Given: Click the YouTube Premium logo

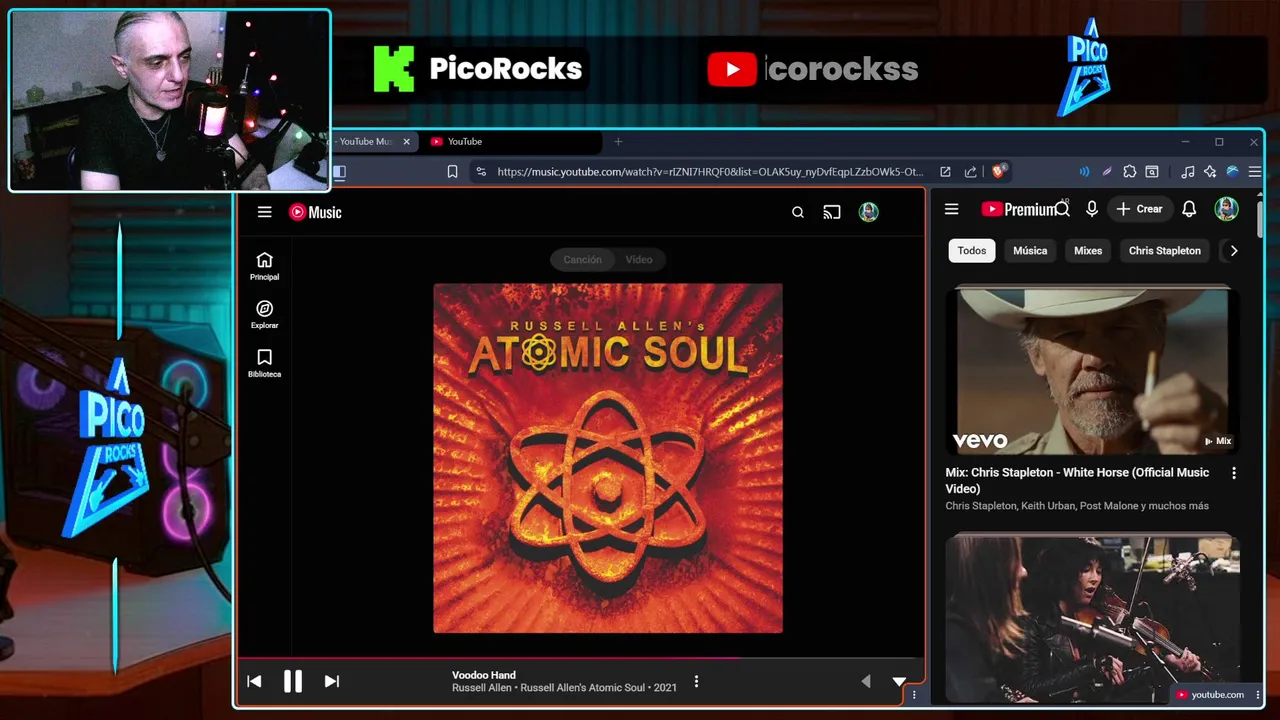Looking at the screenshot, I should [1019, 209].
